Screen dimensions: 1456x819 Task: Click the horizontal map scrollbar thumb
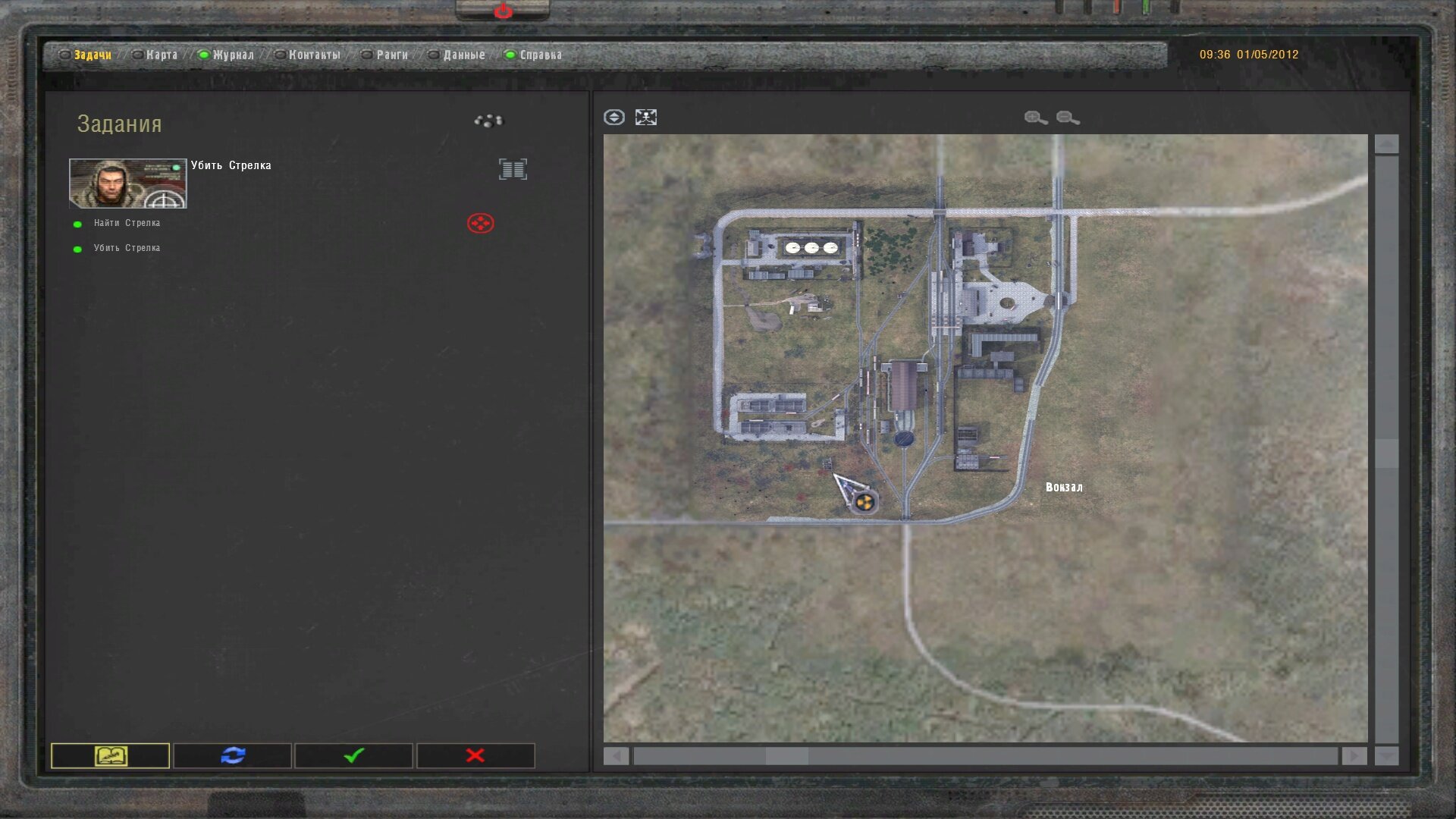tap(786, 756)
